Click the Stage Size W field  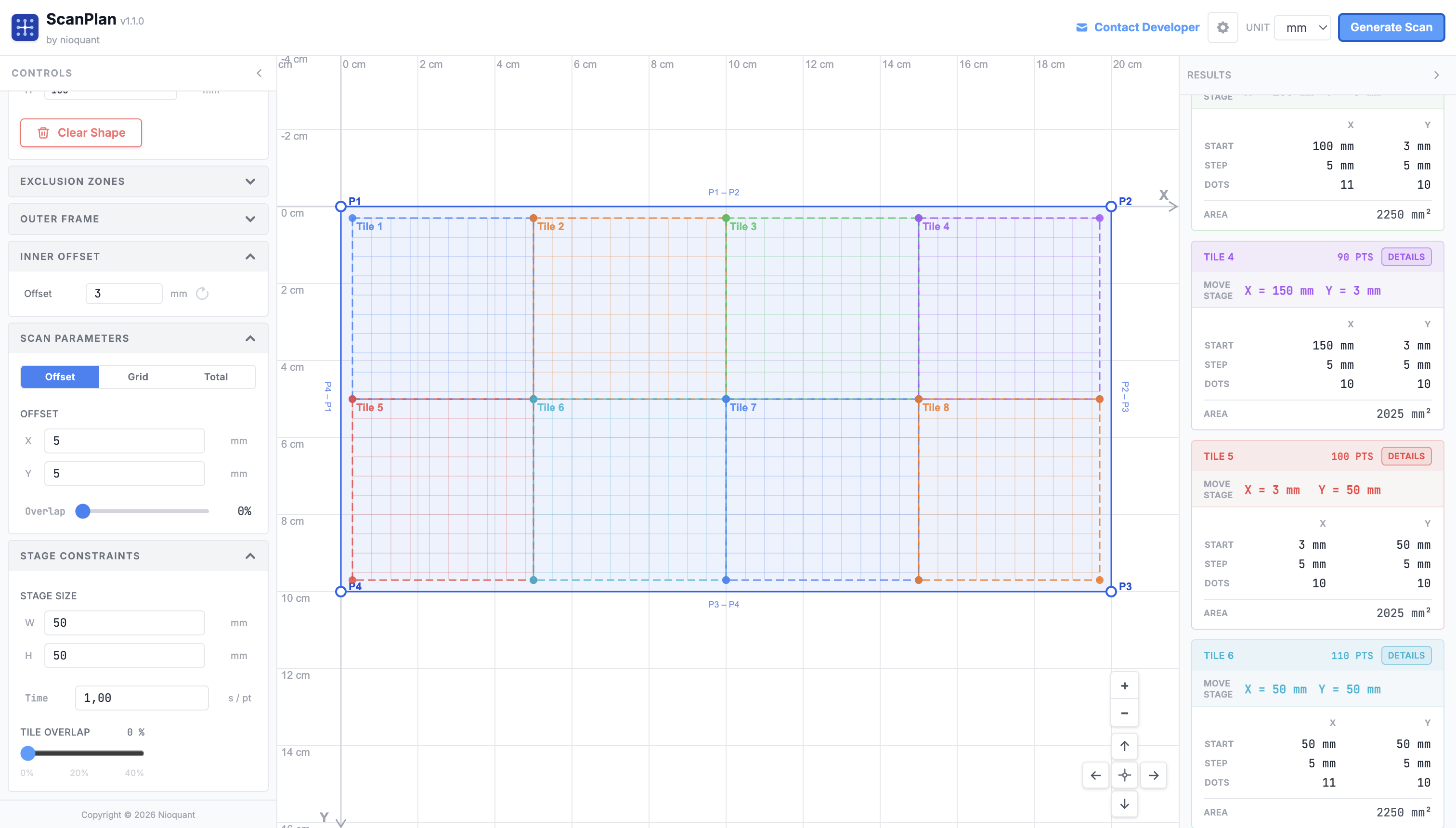(x=125, y=623)
